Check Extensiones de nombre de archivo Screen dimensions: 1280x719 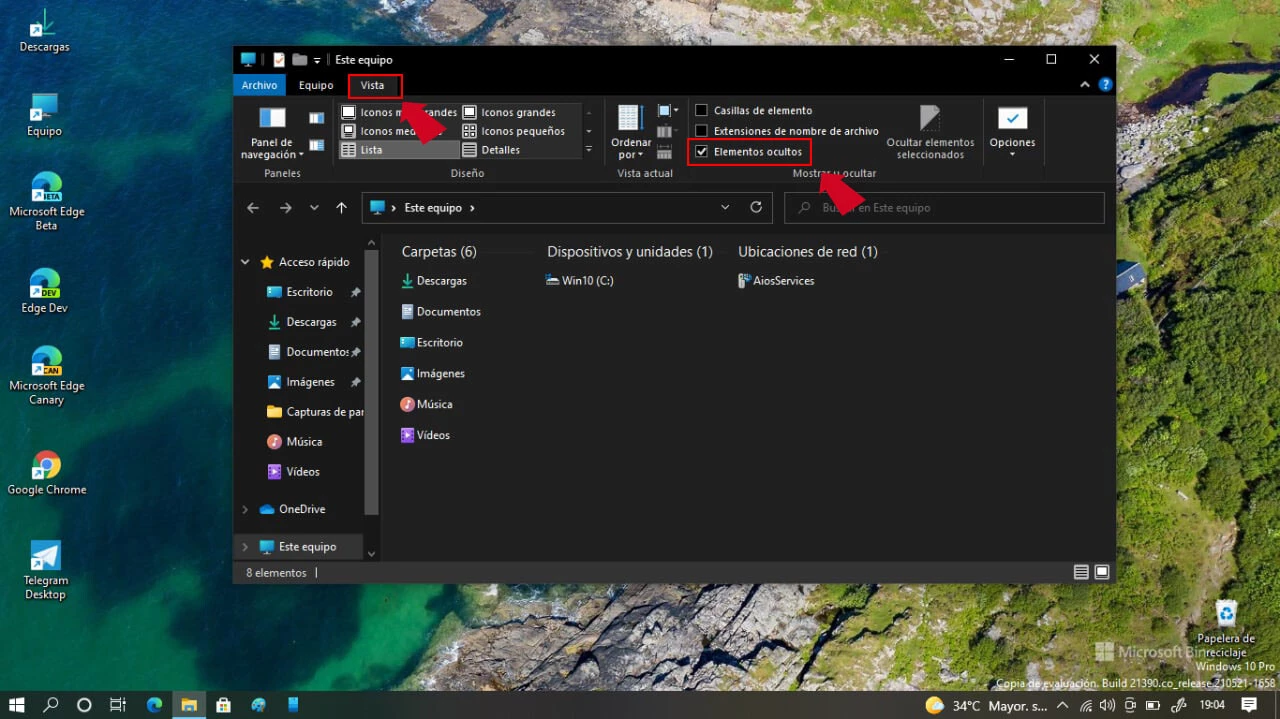[x=702, y=131]
